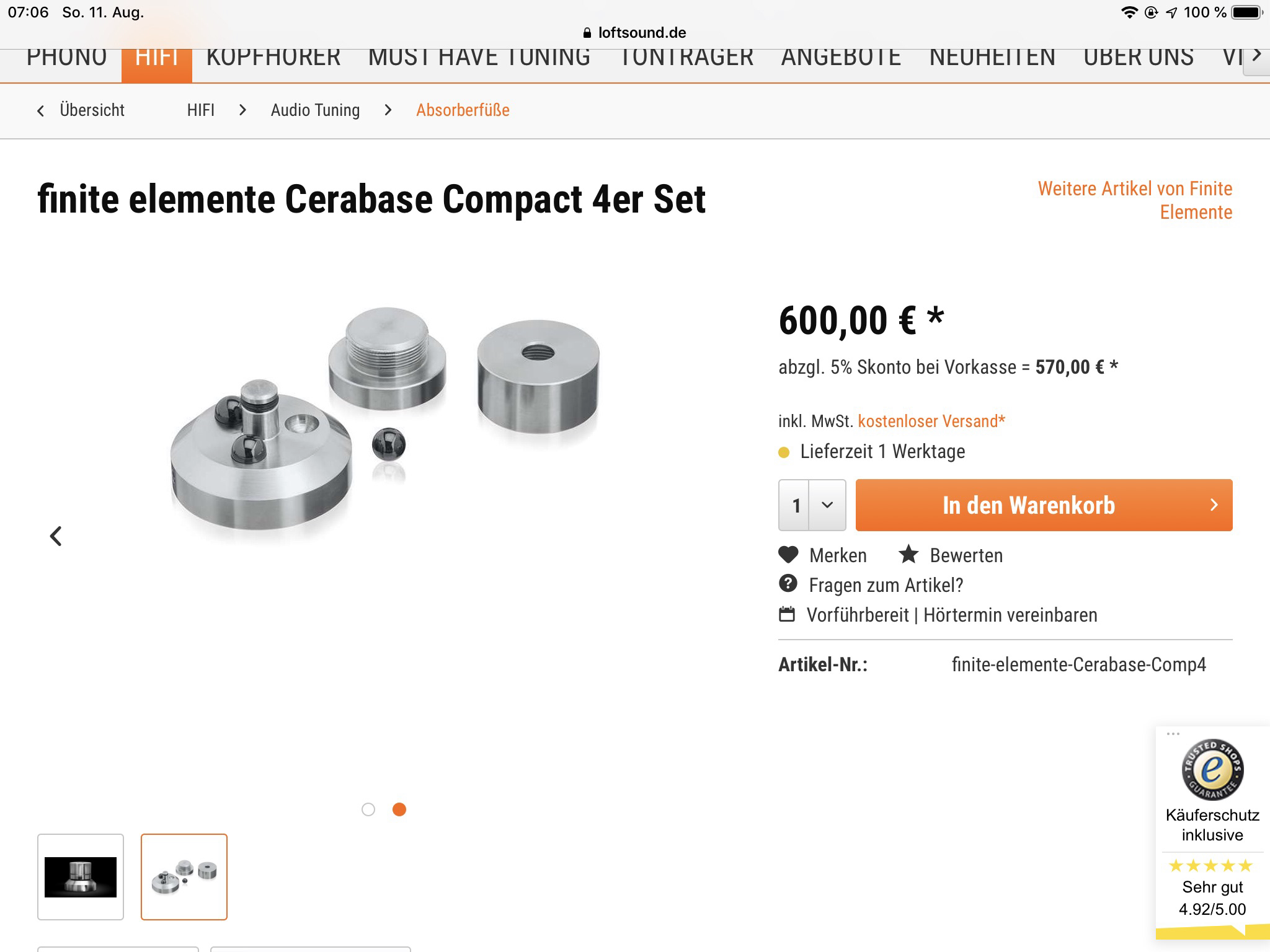Follow the Weitere Artikel von Finite Elemente link

[1135, 200]
